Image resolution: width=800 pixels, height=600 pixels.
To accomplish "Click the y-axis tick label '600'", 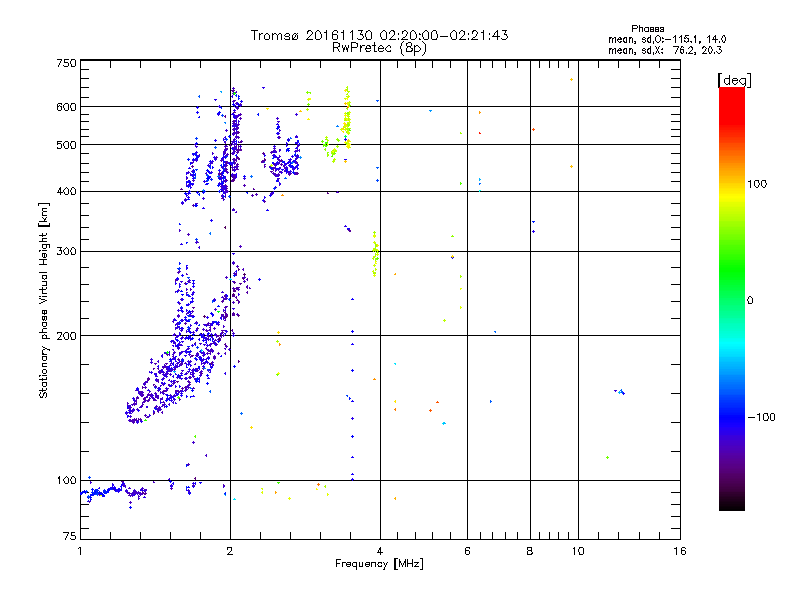I will 66,107.
